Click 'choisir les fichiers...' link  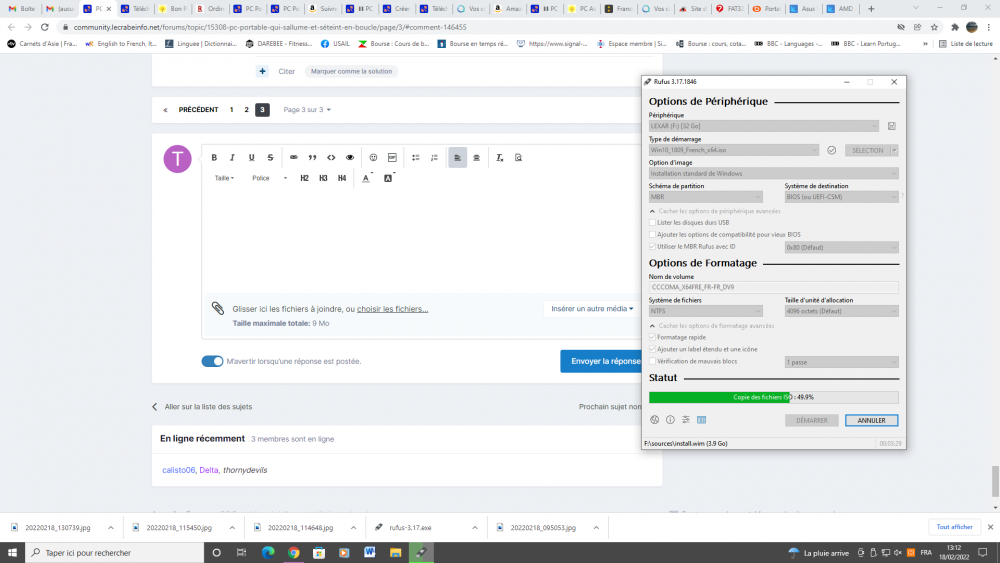click(392, 309)
